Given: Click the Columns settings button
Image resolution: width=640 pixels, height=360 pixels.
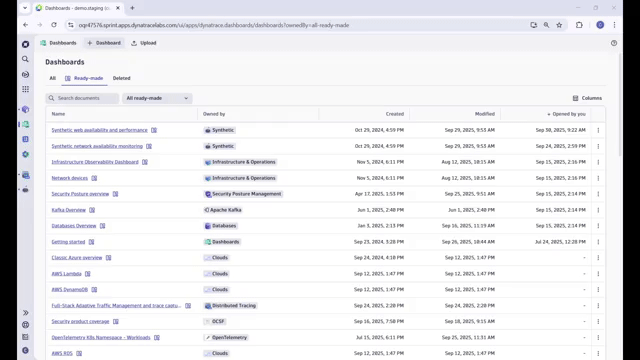Looking at the screenshot, I should [587, 98].
